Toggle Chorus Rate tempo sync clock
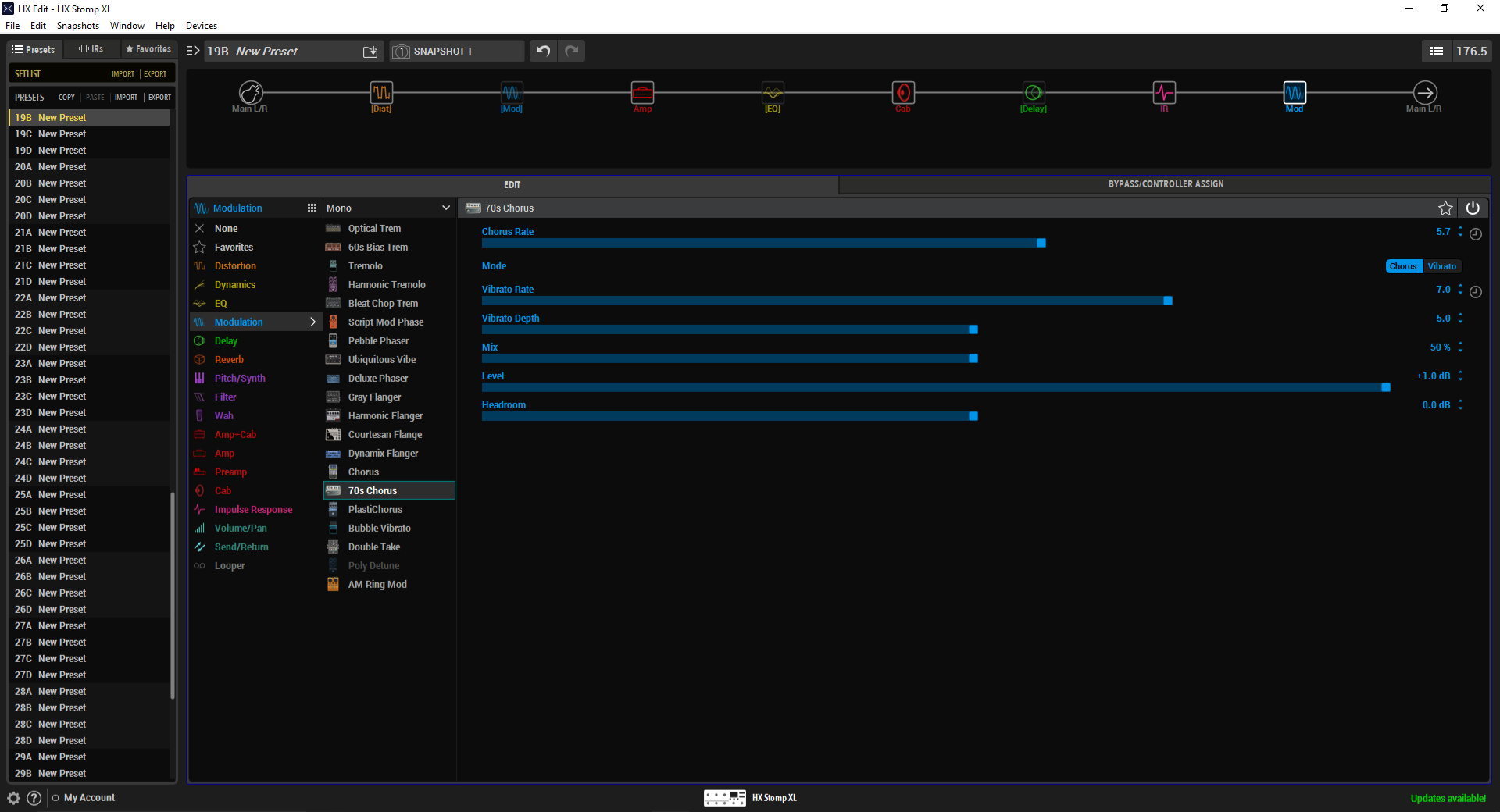Viewport: 1500px width, 812px height. [x=1476, y=234]
